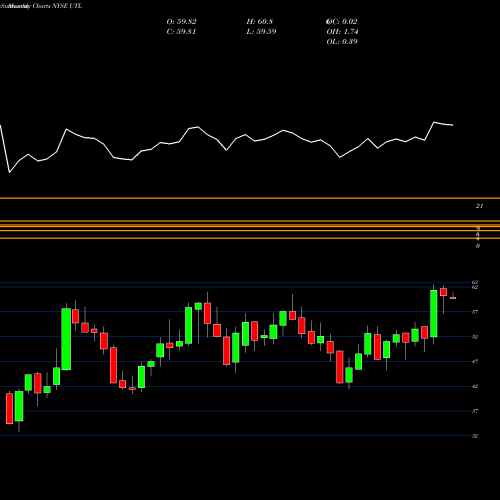Click the 'OC: 0.02' value
Viewport: 500px width, 500px height.
(x=342, y=22)
